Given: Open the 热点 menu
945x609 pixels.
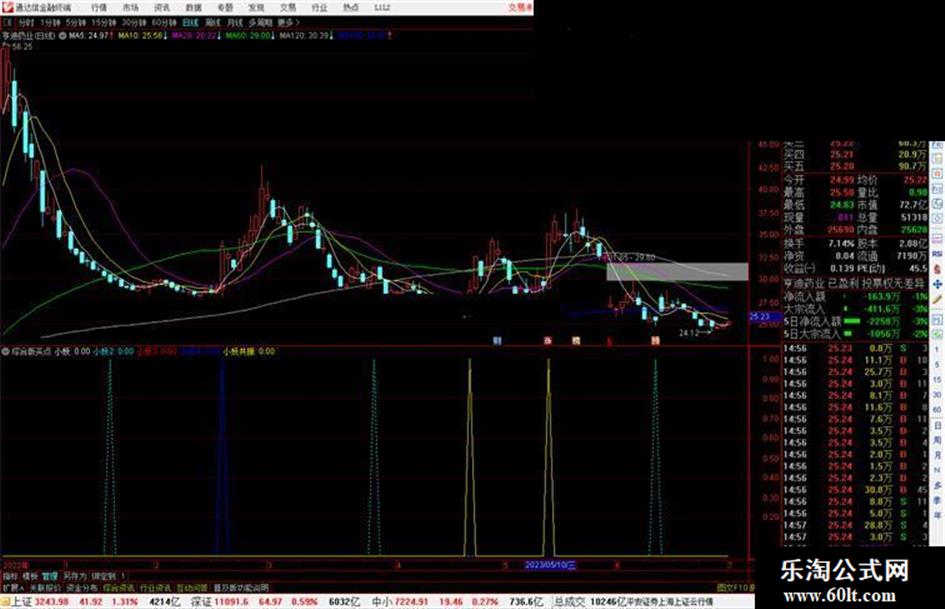Looking at the screenshot, I should (351, 8).
